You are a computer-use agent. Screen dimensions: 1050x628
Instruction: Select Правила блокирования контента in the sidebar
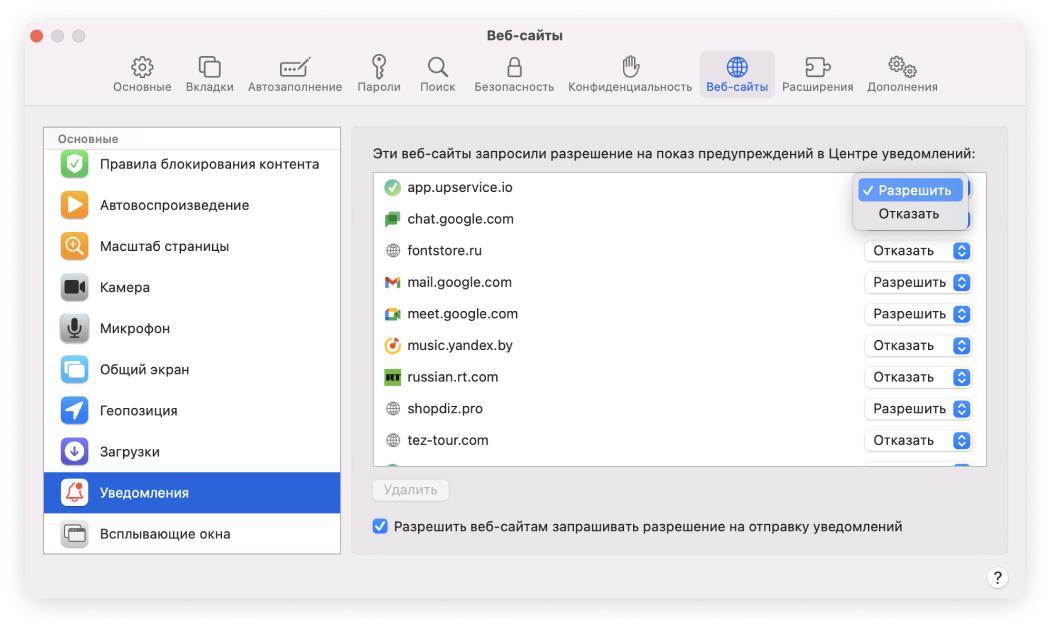point(192,164)
